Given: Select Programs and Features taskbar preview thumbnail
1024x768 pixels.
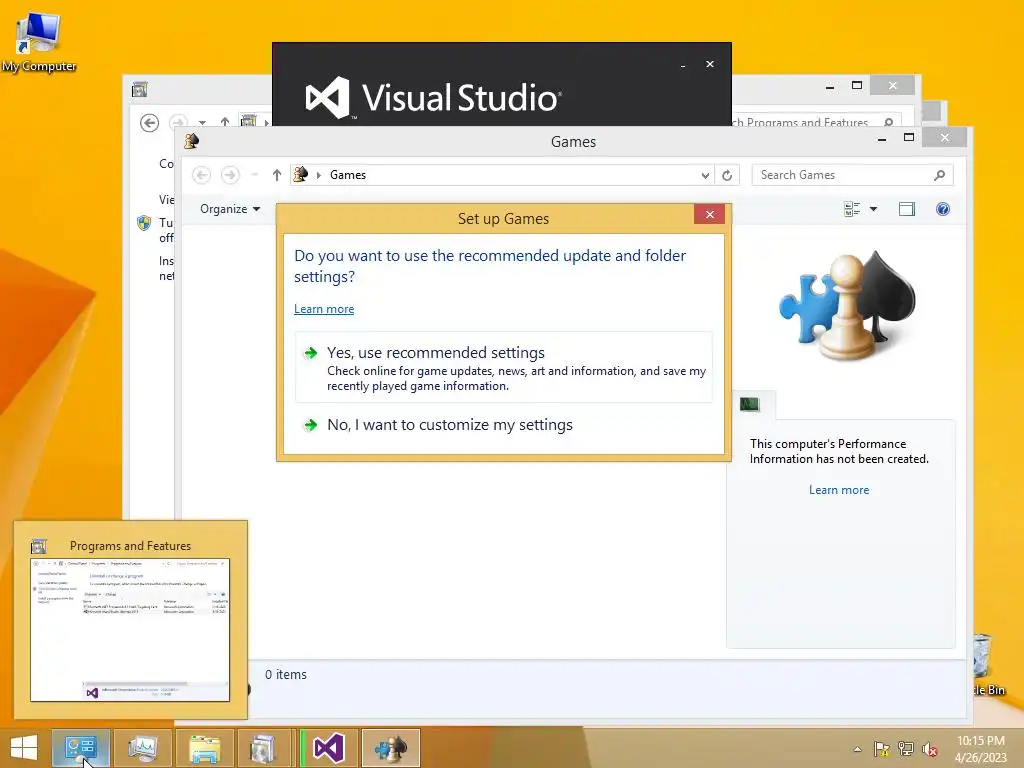Looking at the screenshot, I should pyautogui.click(x=130, y=630).
